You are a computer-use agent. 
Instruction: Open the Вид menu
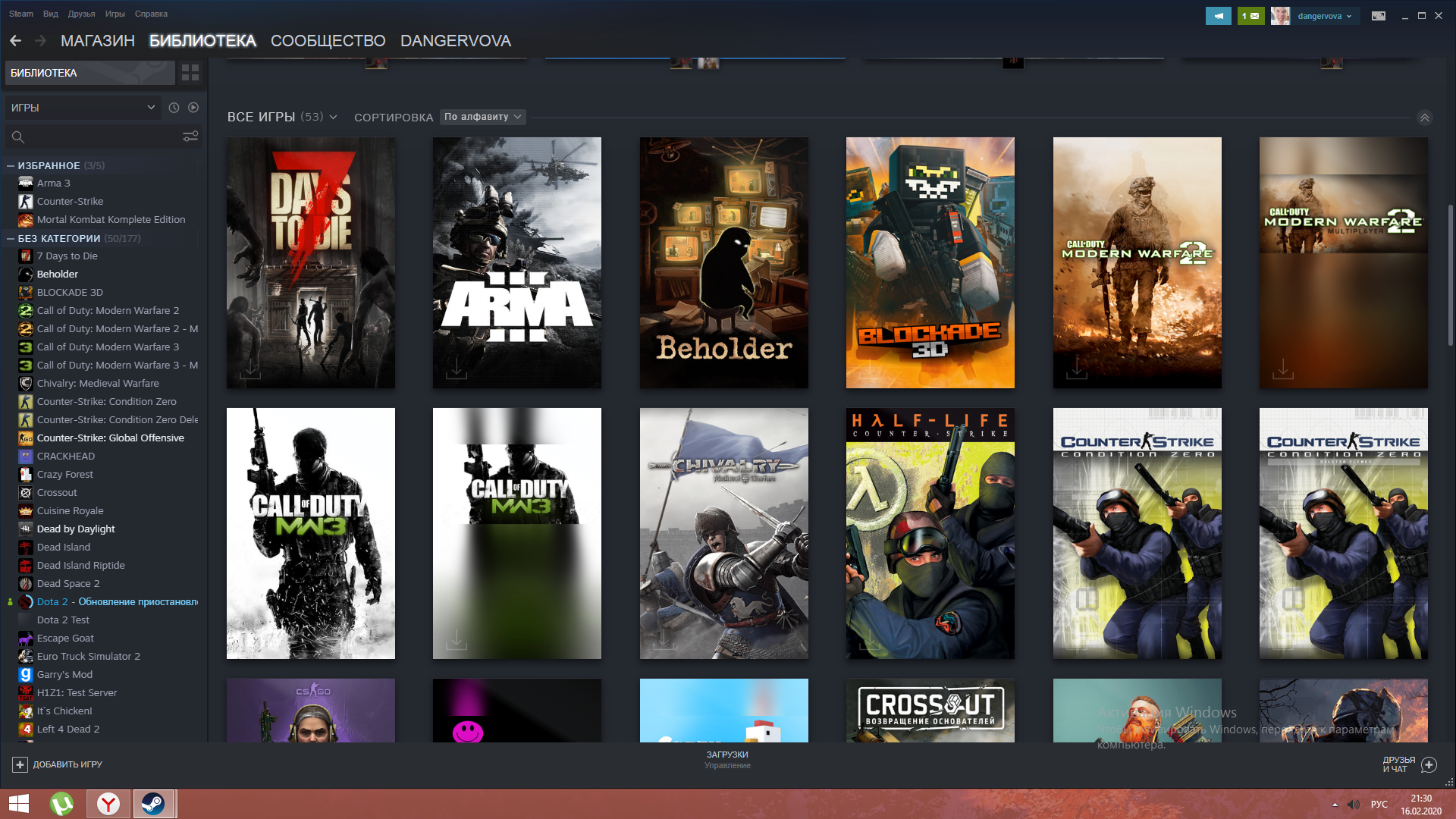pos(51,14)
